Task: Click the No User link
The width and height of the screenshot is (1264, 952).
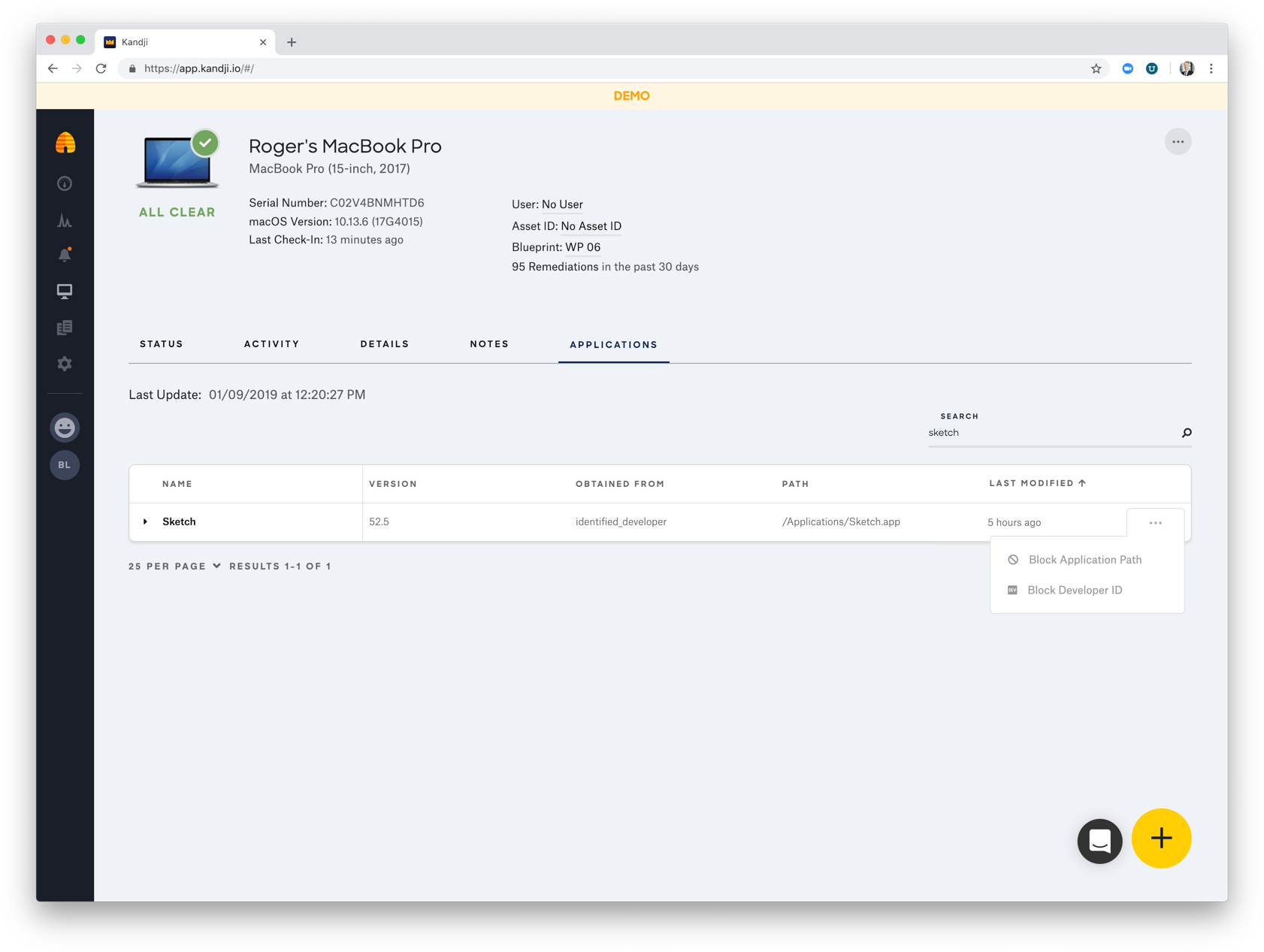Action: pyautogui.click(x=562, y=204)
